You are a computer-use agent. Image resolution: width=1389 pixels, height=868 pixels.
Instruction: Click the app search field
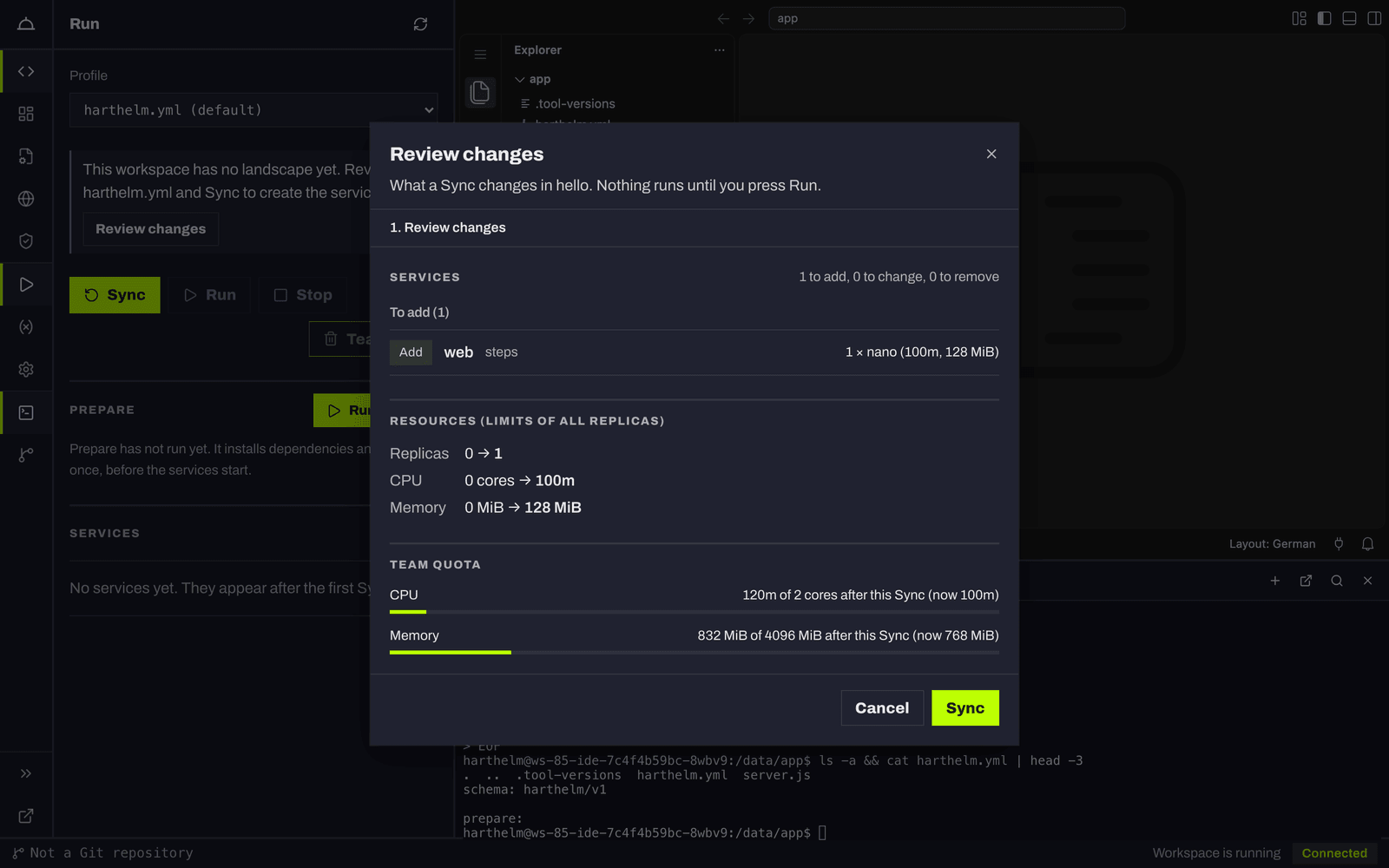coord(946,18)
